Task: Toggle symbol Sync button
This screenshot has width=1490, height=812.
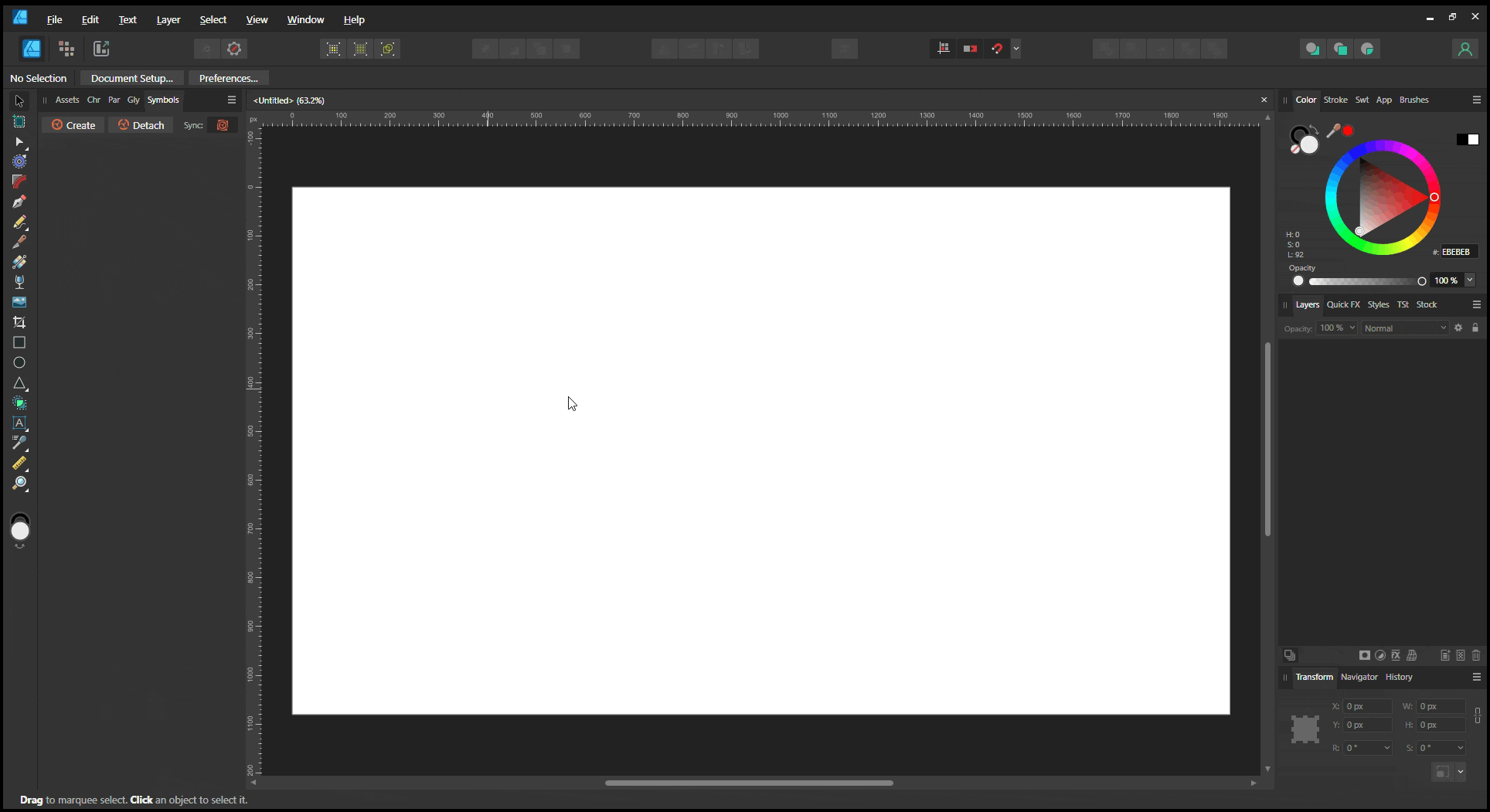Action: [223, 125]
